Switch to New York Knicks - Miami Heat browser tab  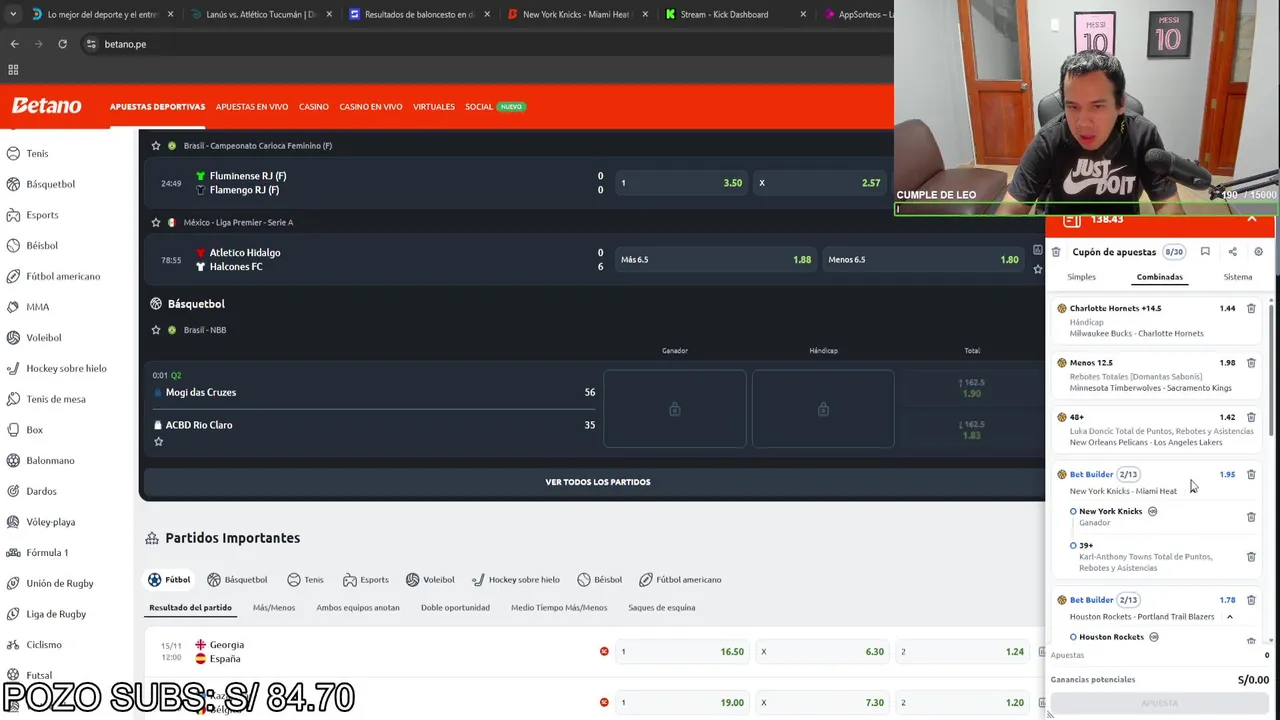[575, 14]
